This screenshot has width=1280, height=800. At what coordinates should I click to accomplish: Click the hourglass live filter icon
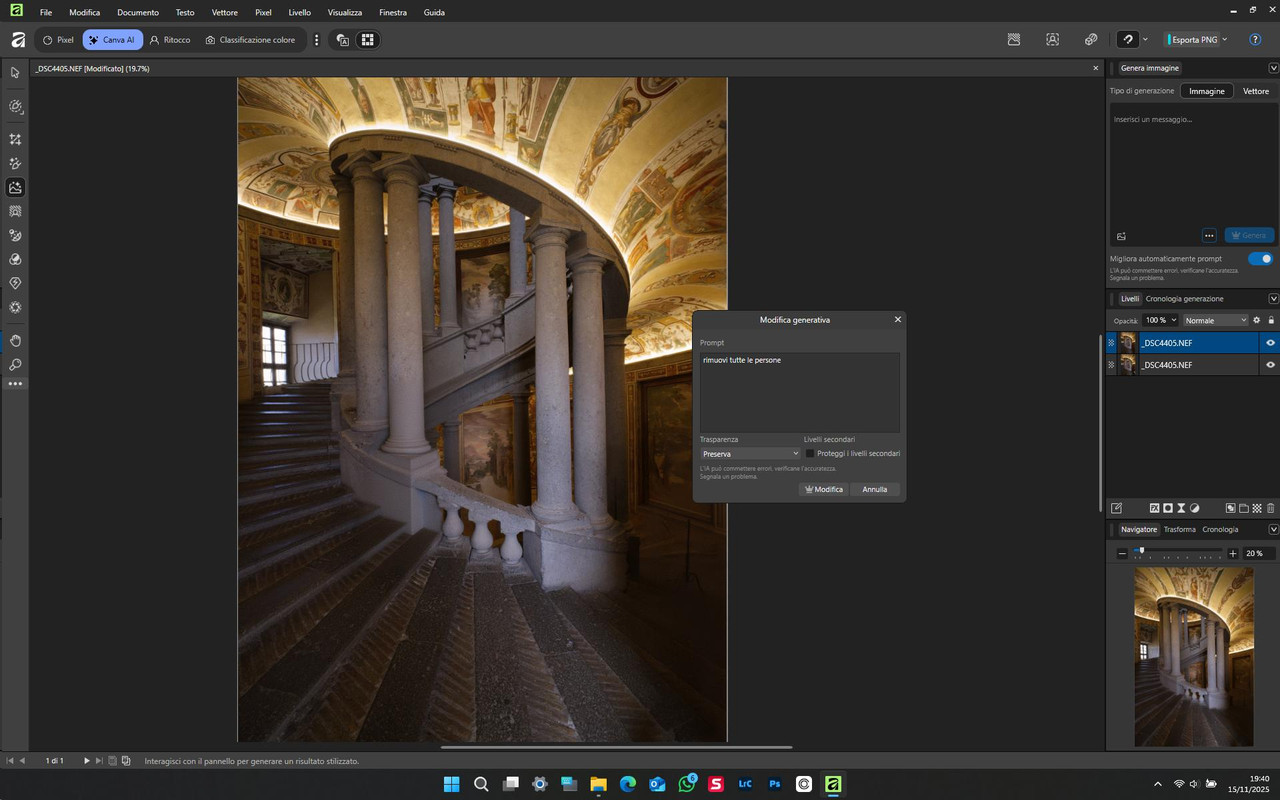(x=1181, y=508)
